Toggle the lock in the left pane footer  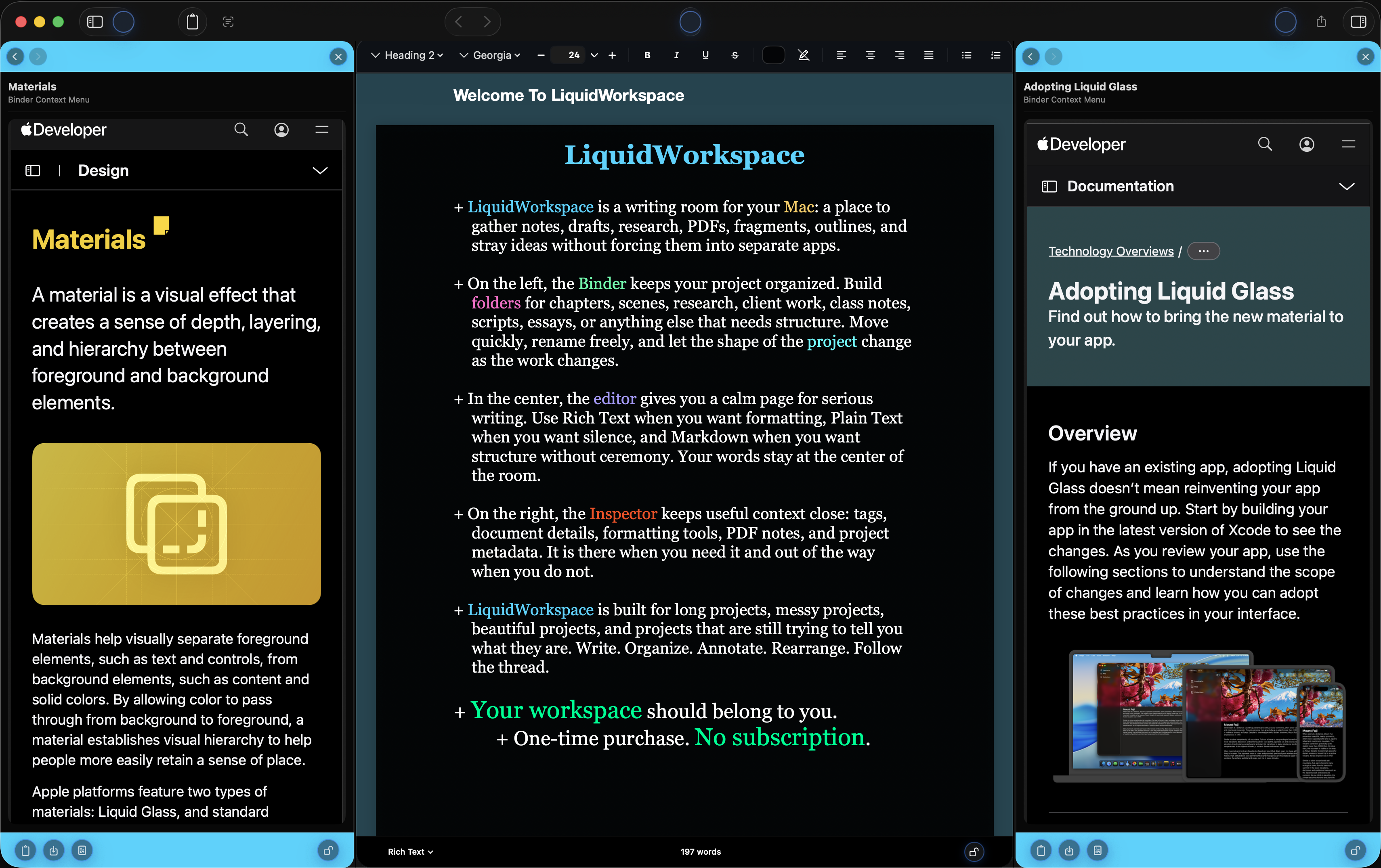pyautogui.click(x=328, y=850)
